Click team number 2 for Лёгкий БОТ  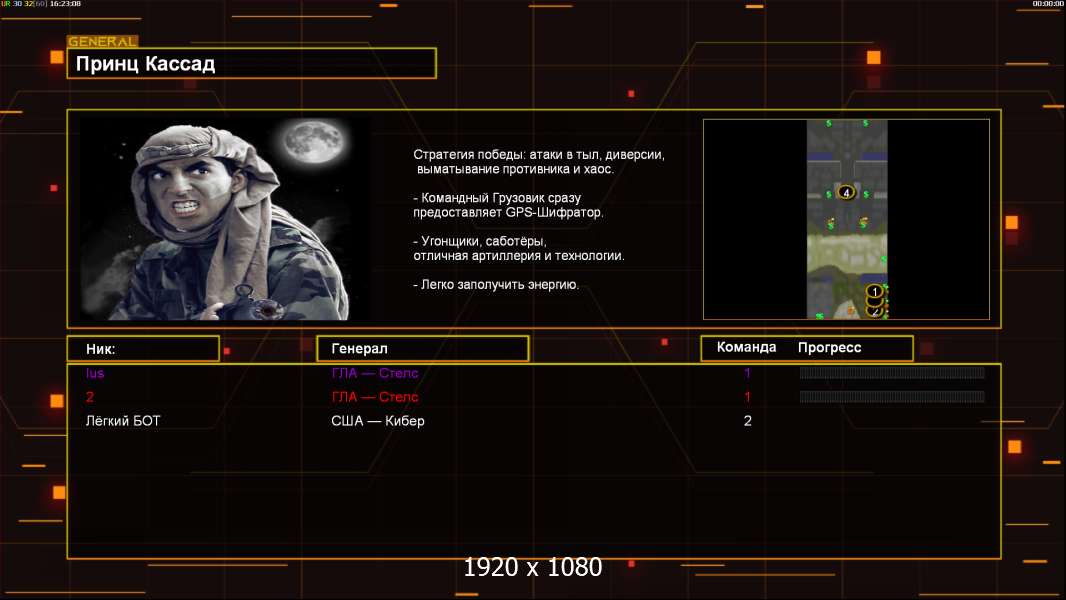tap(748, 421)
